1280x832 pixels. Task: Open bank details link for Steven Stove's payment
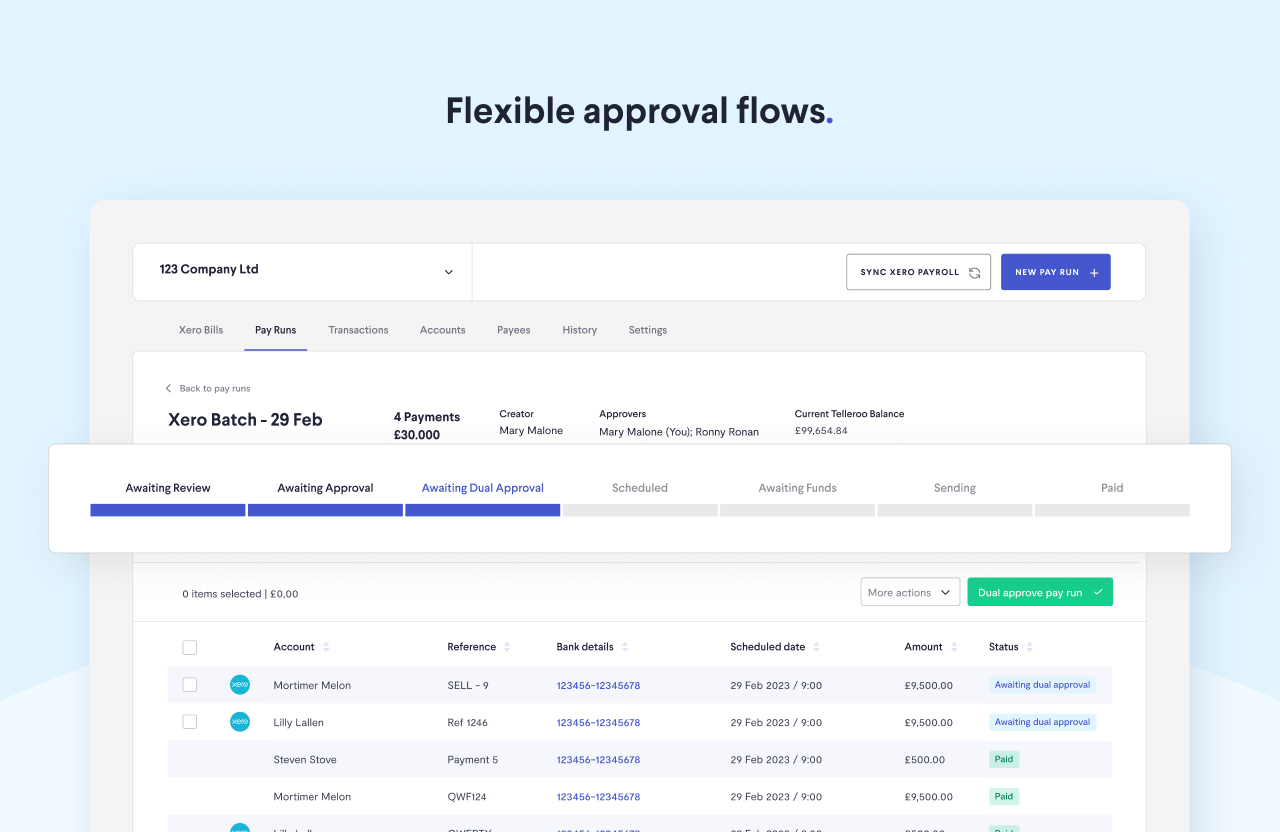coord(598,759)
